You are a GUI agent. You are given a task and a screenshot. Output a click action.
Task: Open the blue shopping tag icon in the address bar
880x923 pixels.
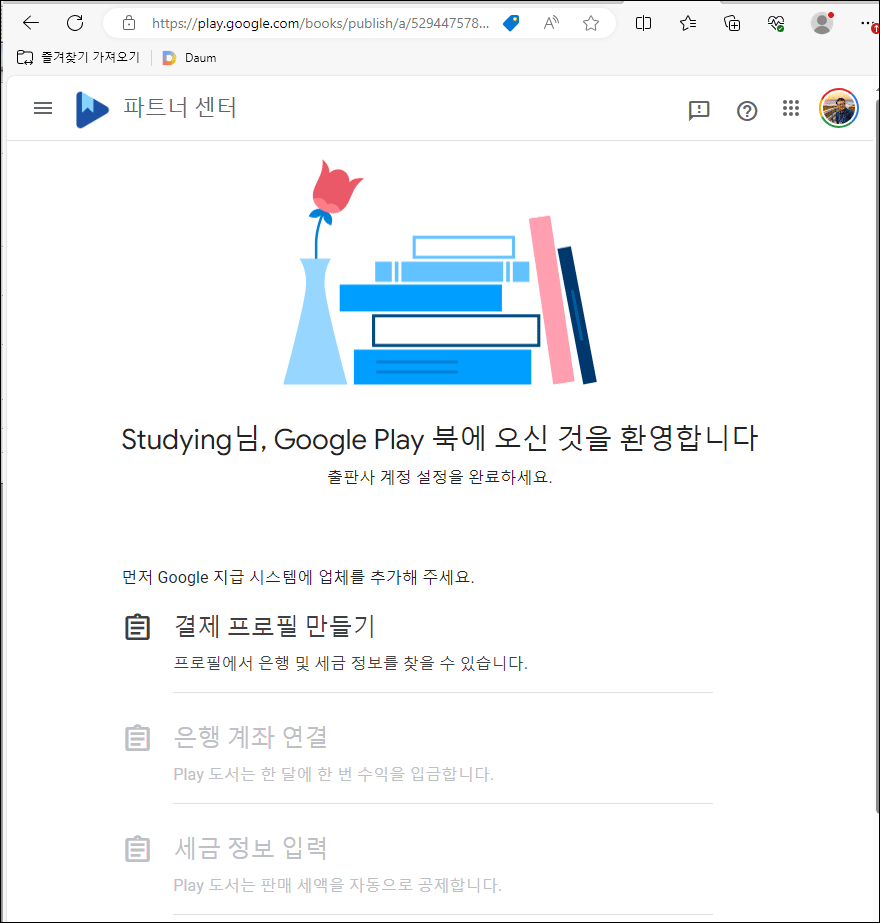click(511, 23)
